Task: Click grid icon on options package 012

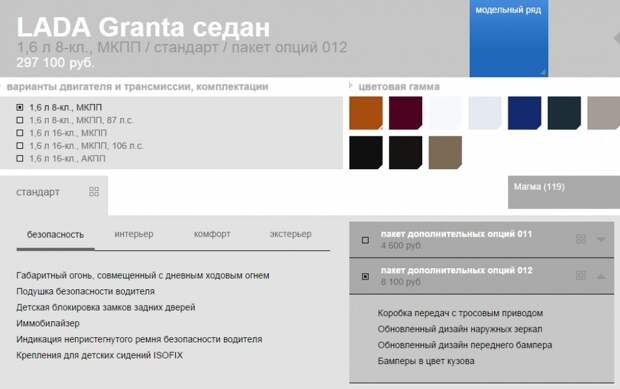Action: 580,276
